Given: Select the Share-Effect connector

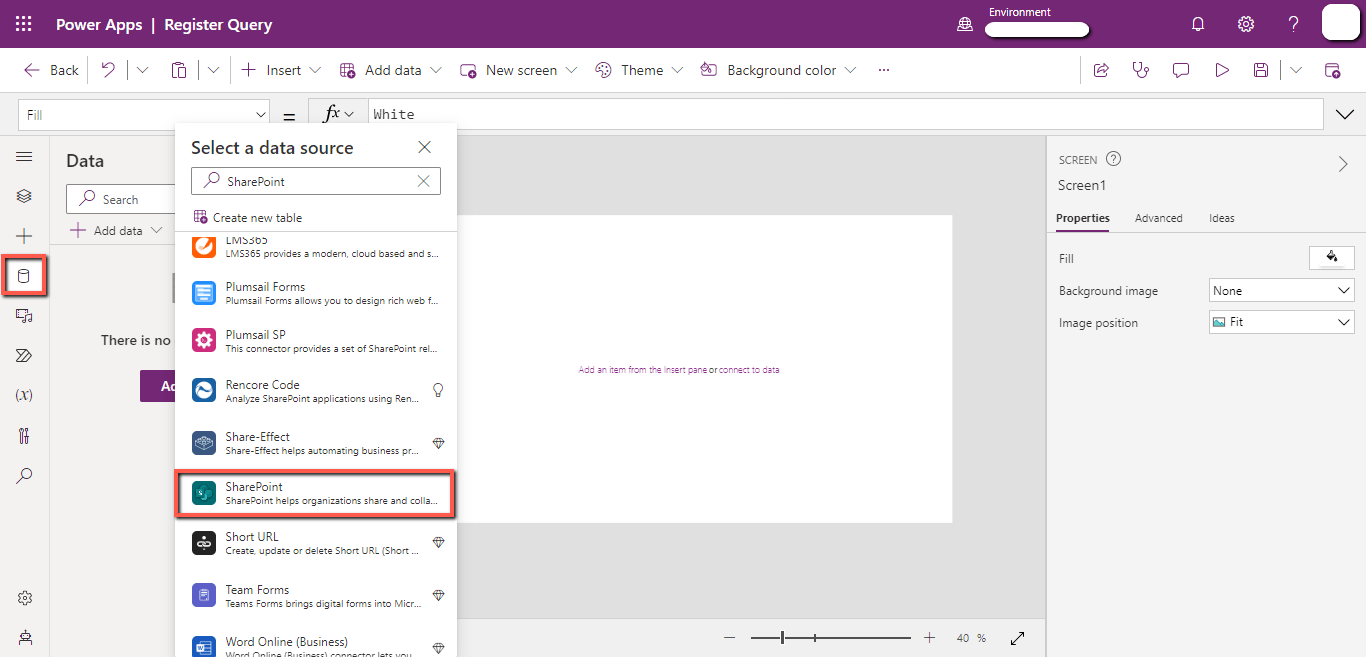Looking at the screenshot, I should [x=316, y=443].
